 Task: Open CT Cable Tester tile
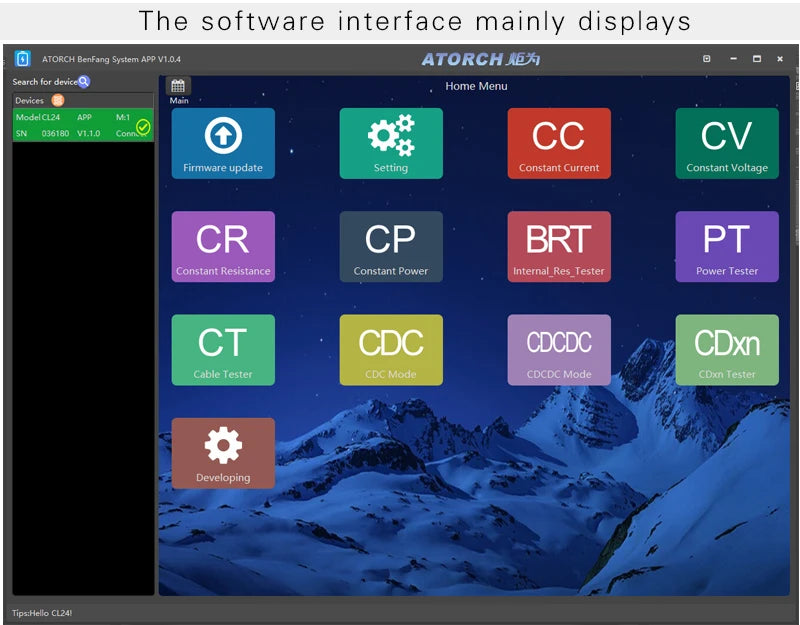223,350
